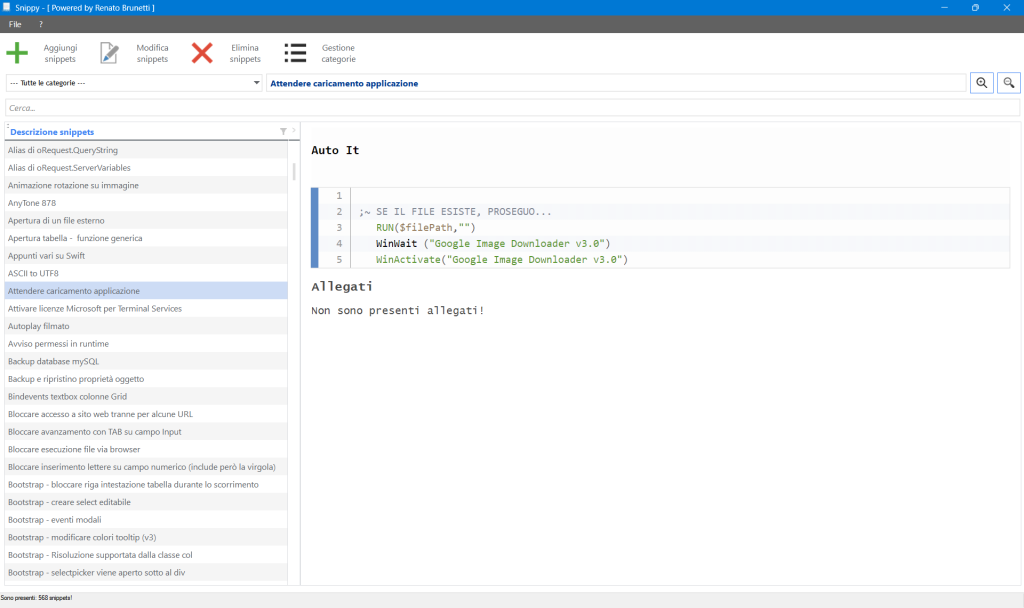Click the zoom out magnifier icon
1024x608 pixels.
click(x=1009, y=83)
